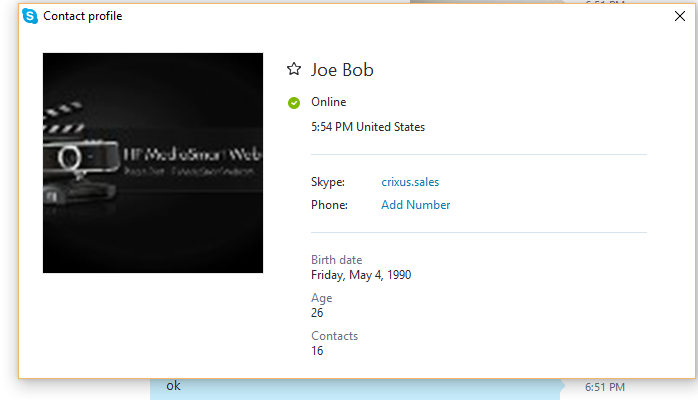Close the Contact profile window
This screenshot has width=698, height=400.
tap(680, 16)
